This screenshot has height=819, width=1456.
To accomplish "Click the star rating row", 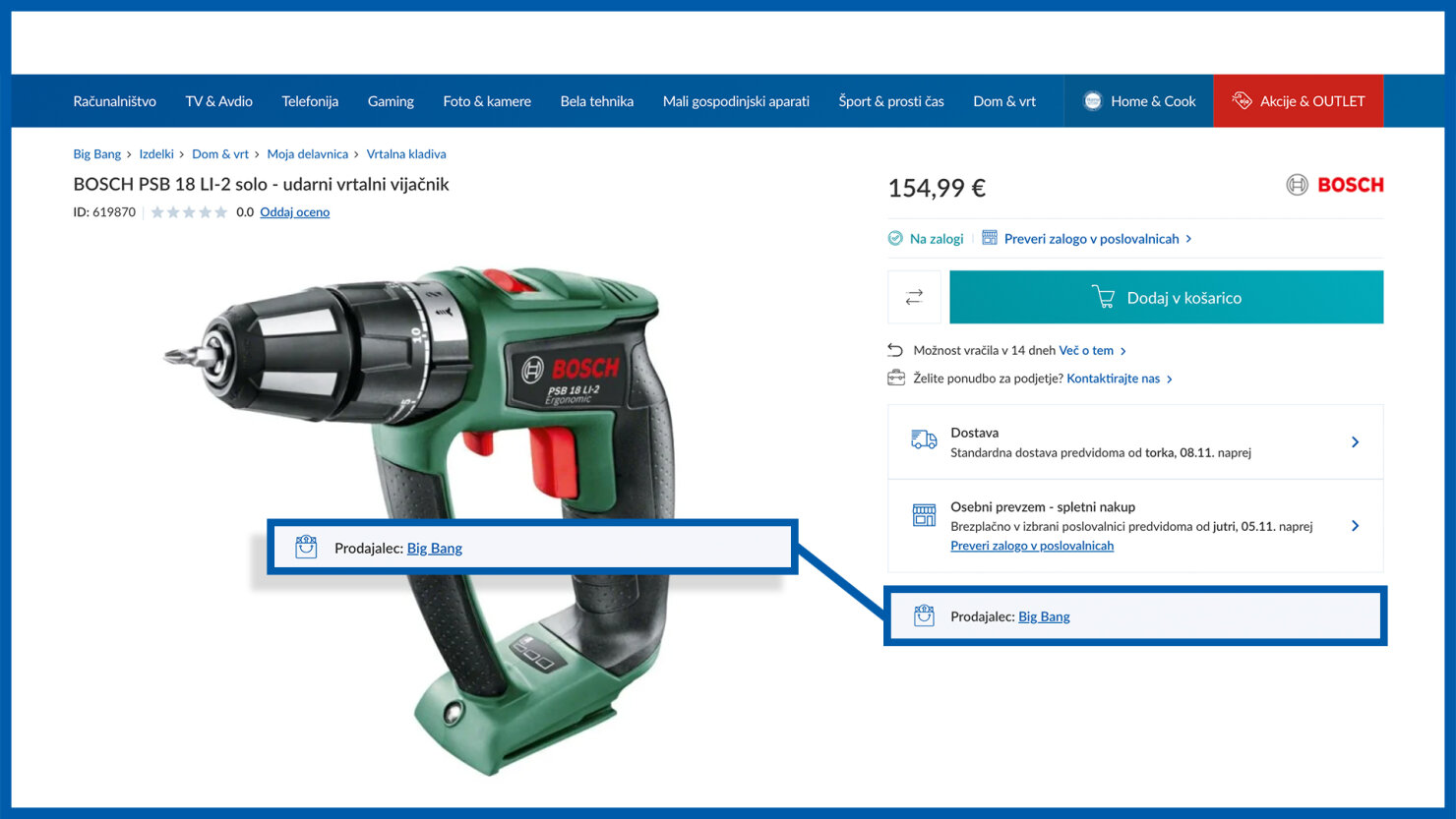I will [x=189, y=212].
